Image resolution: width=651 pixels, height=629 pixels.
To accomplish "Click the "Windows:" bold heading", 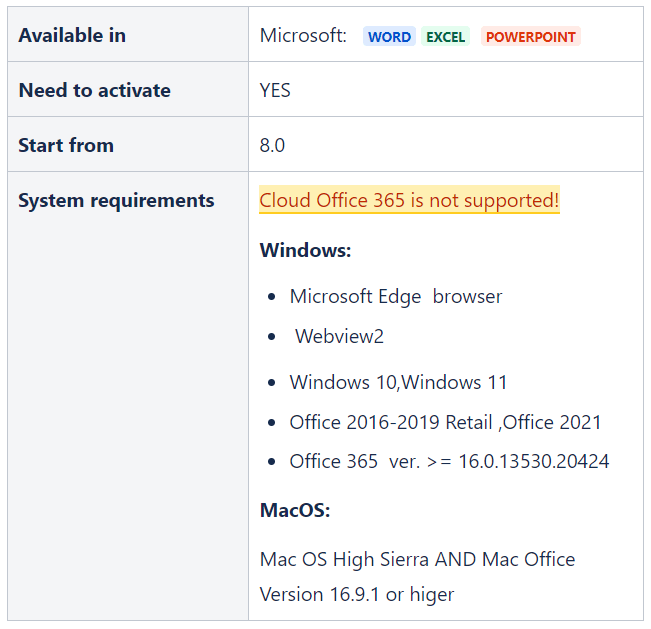I will tap(305, 250).
